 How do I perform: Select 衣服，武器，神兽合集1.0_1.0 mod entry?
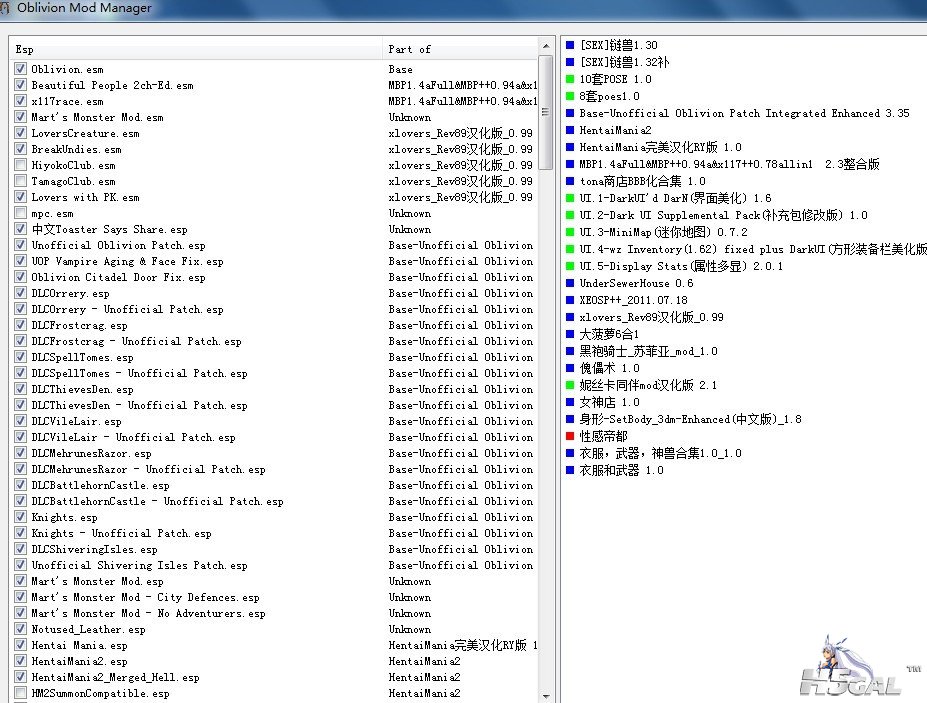pos(660,453)
